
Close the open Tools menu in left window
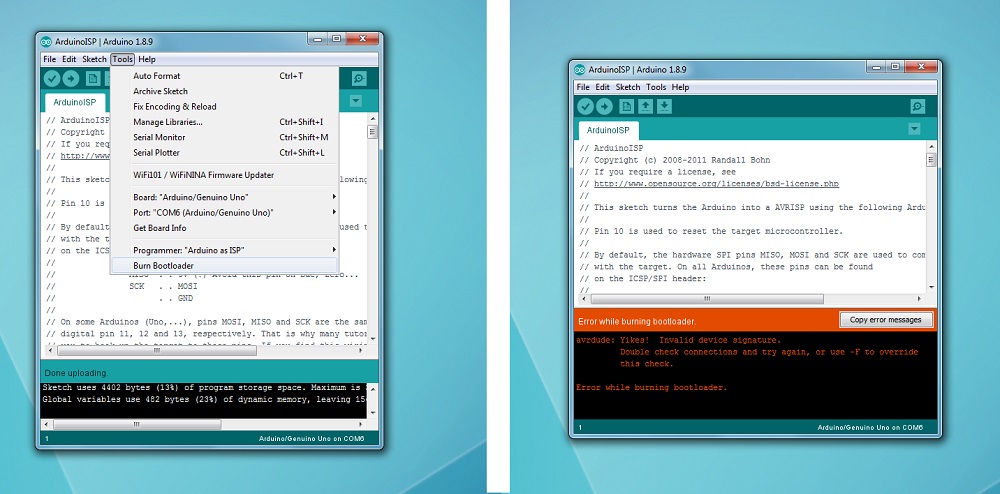tap(122, 59)
